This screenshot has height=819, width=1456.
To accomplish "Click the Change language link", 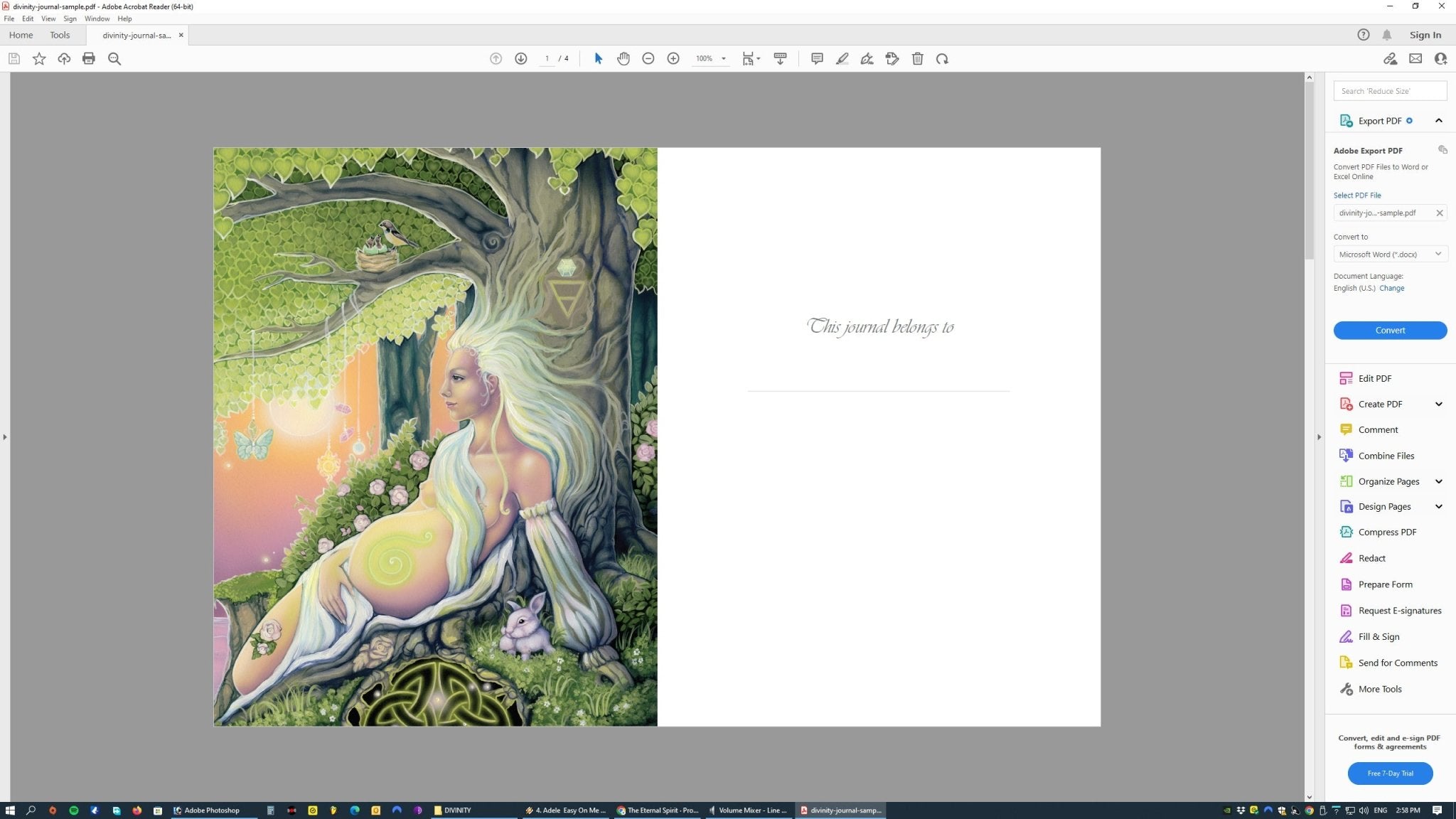I will (1391, 288).
